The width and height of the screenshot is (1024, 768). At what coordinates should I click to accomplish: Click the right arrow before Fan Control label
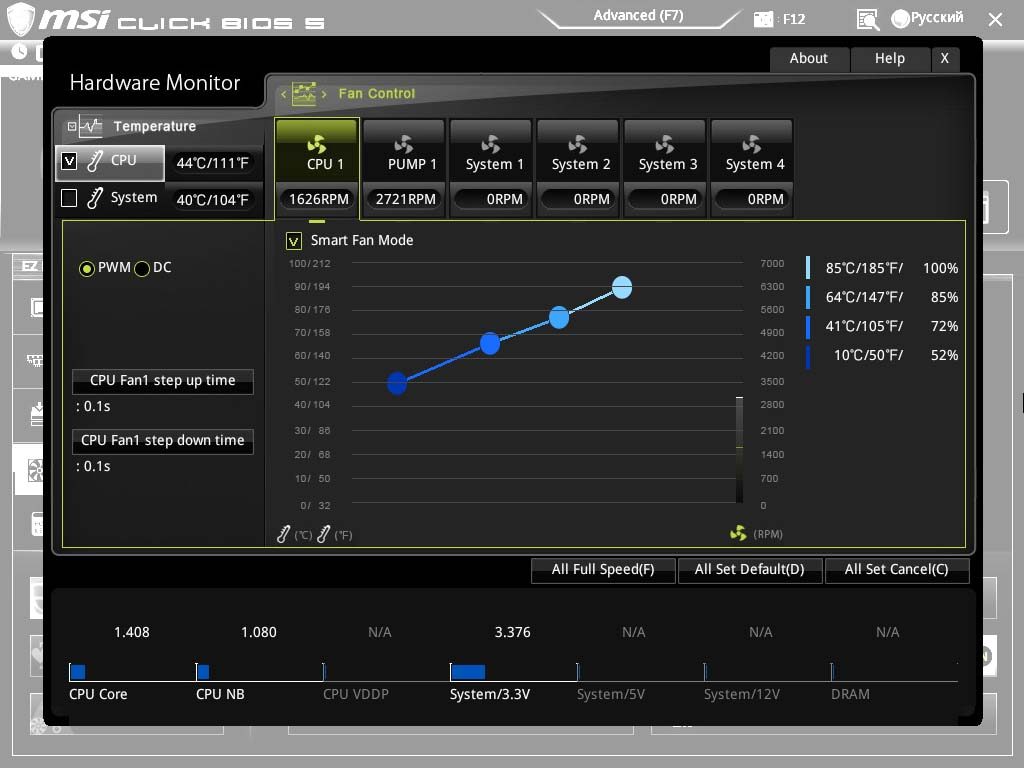(324, 95)
